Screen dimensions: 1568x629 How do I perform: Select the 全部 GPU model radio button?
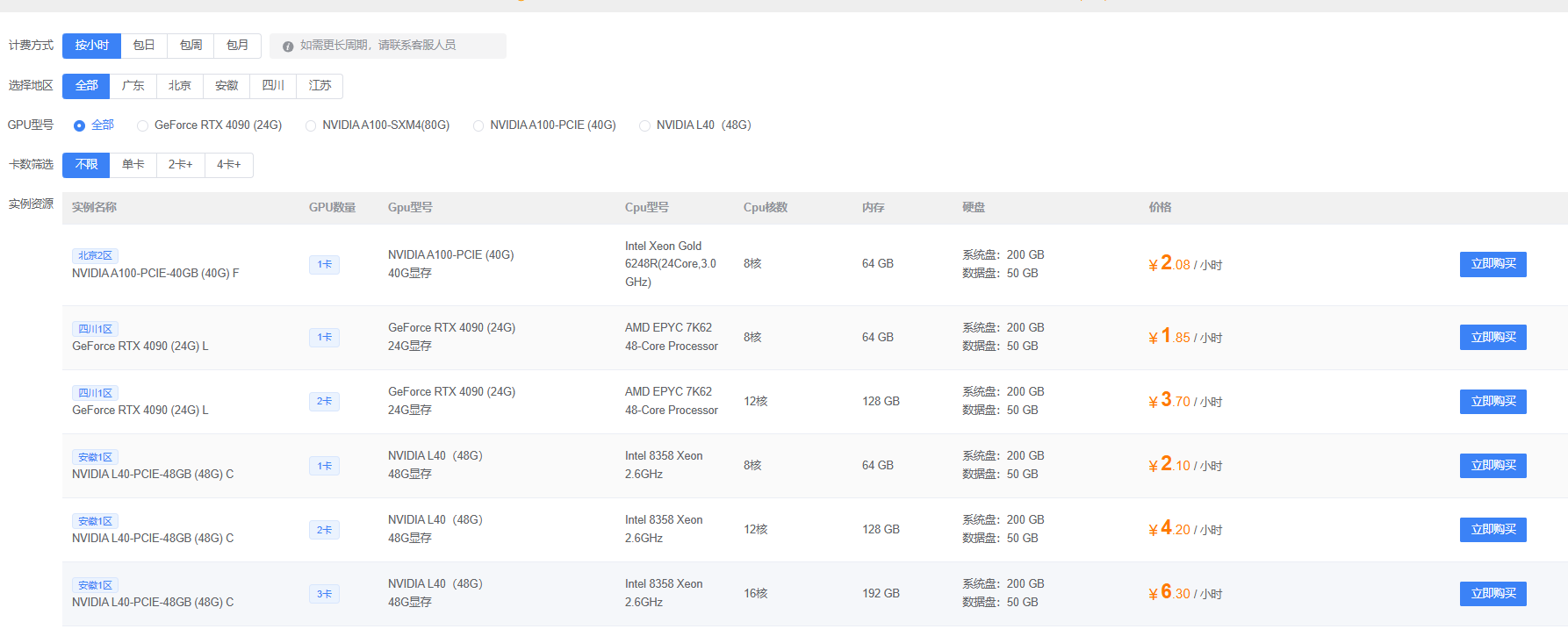[x=80, y=125]
